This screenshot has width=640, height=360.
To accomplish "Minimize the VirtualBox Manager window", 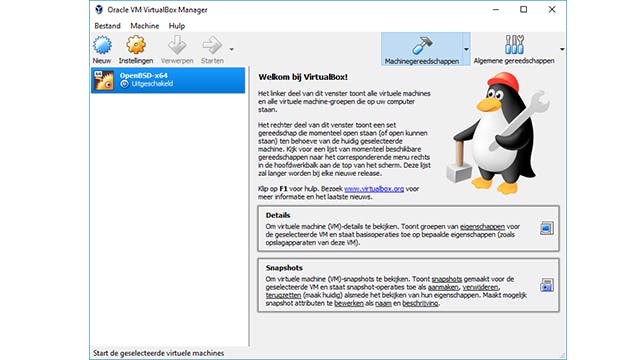I will point(496,9).
